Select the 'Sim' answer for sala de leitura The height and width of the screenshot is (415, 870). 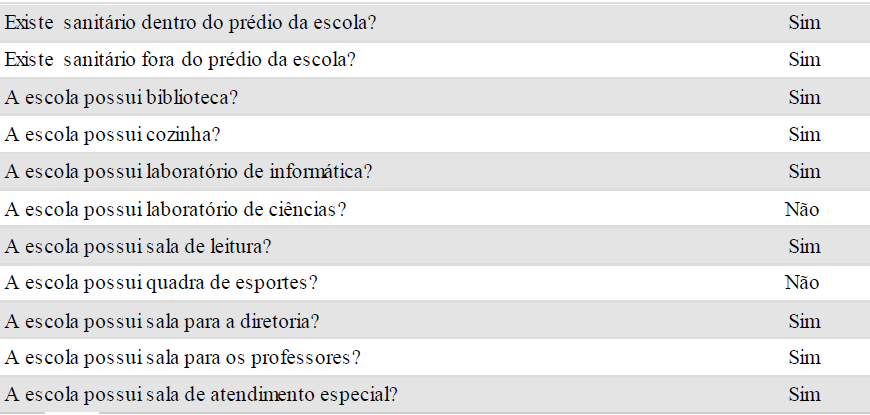[804, 246]
